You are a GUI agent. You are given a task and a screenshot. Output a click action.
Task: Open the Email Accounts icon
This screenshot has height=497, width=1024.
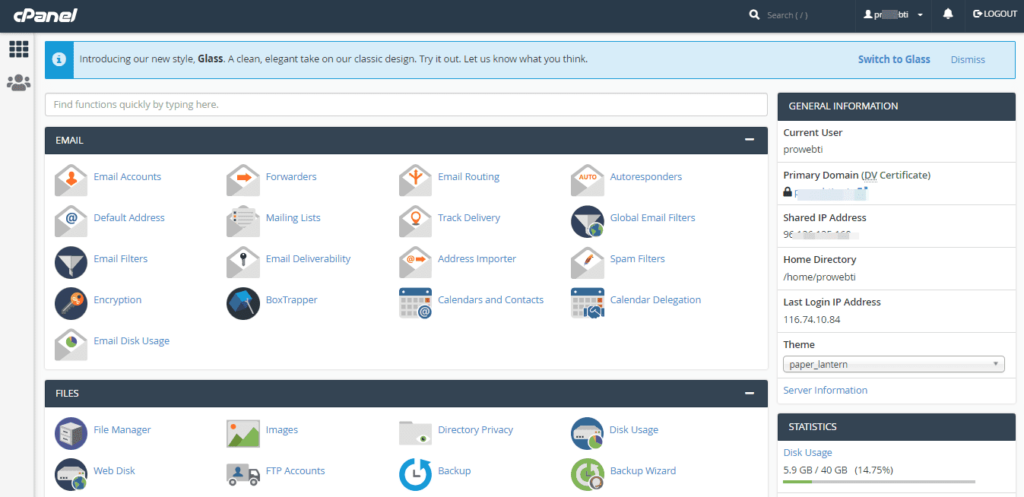pos(71,180)
